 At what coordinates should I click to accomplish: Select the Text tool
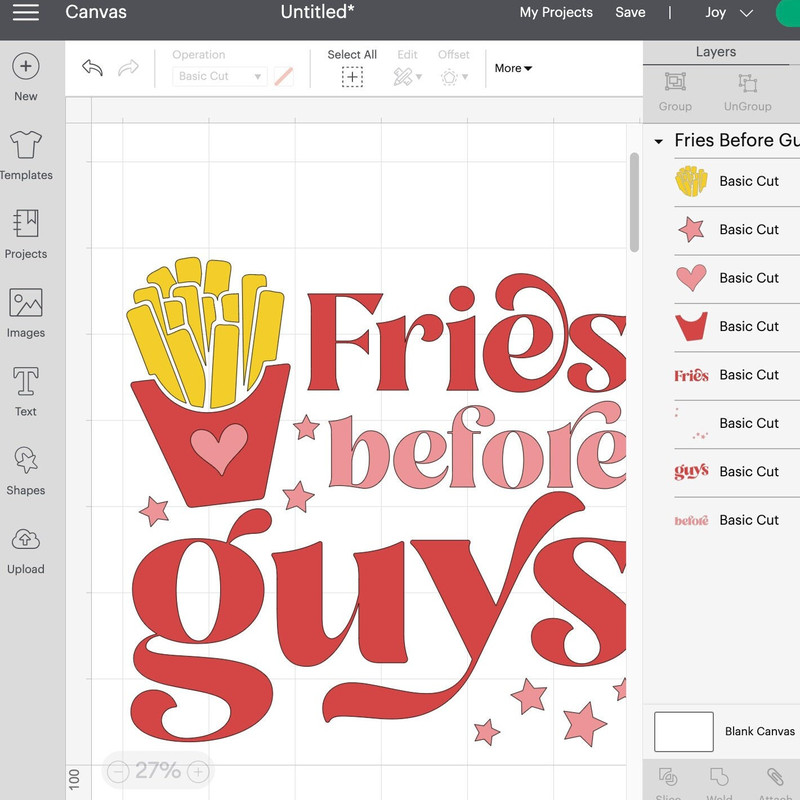(25, 382)
